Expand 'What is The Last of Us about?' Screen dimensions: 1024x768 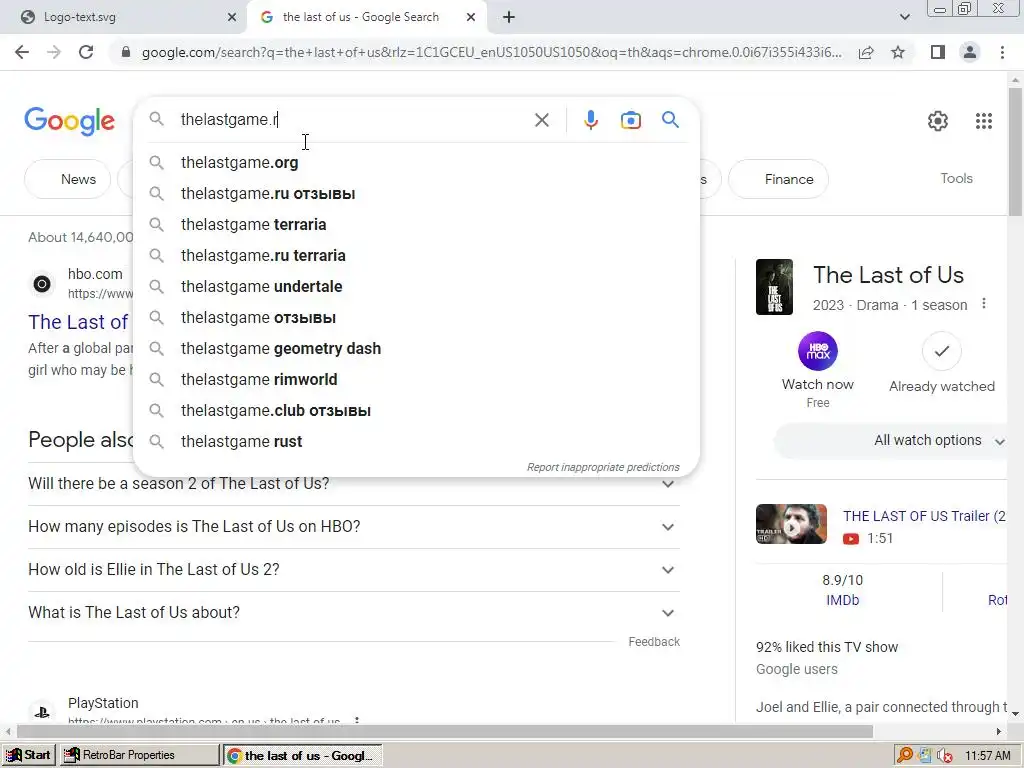(x=354, y=613)
